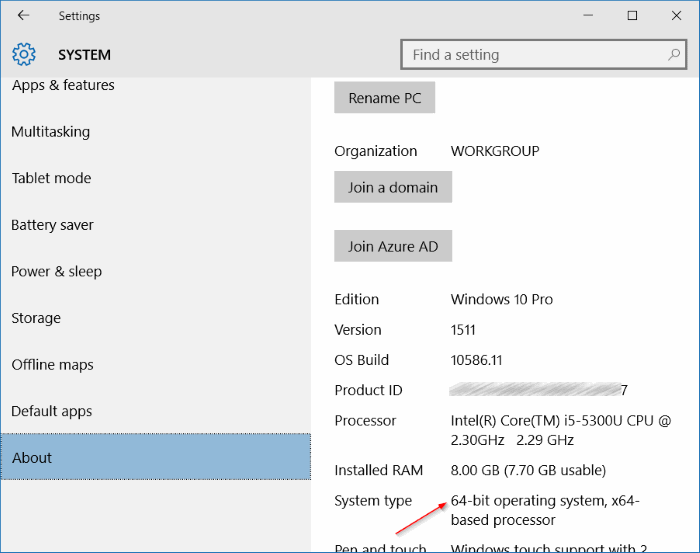Open Storage settings
700x553 pixels.
(x=36, y=318)
